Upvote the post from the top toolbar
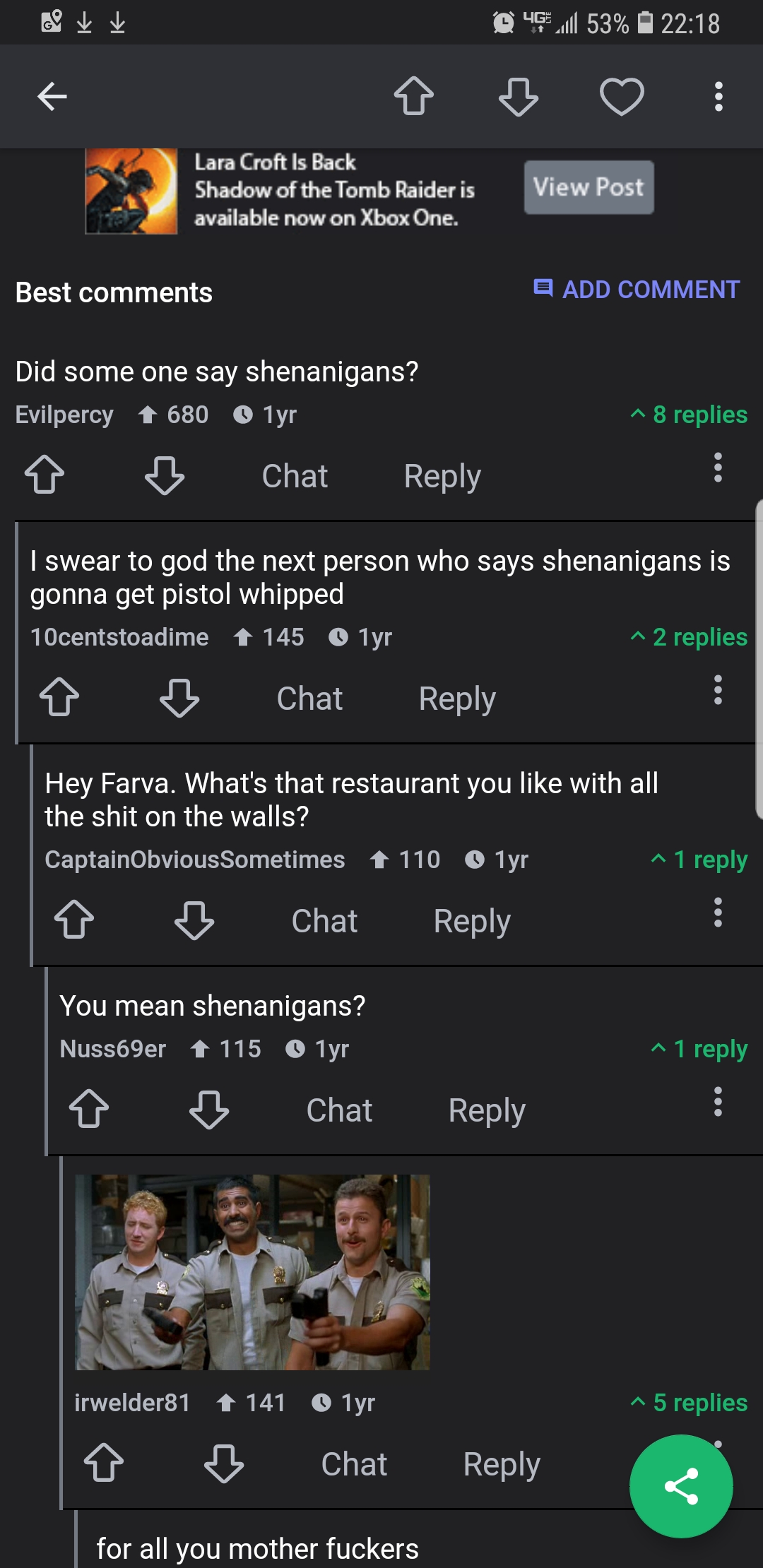Image resolution: width=763 pixels, height=1568 pixels. 414,96
